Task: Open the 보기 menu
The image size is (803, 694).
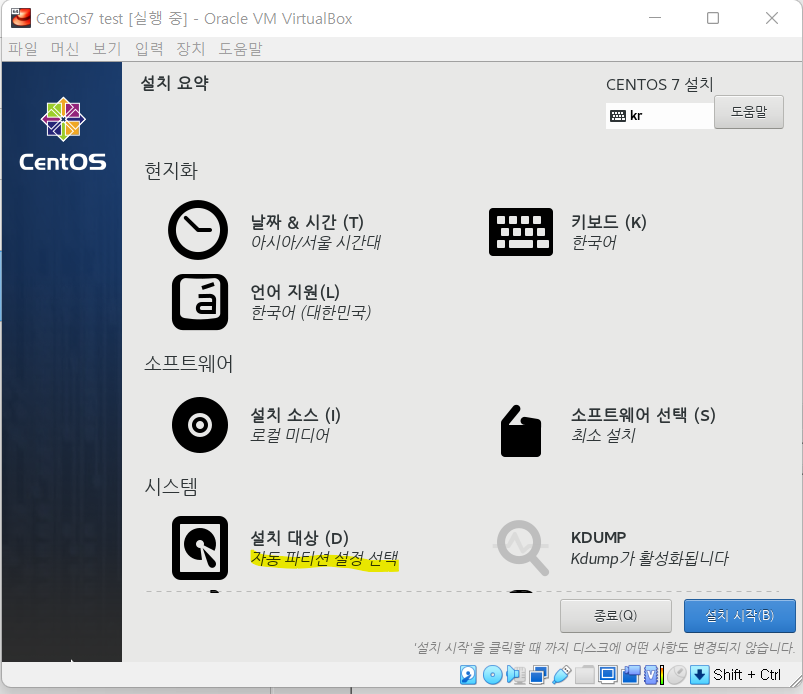Action: [107, 49]
